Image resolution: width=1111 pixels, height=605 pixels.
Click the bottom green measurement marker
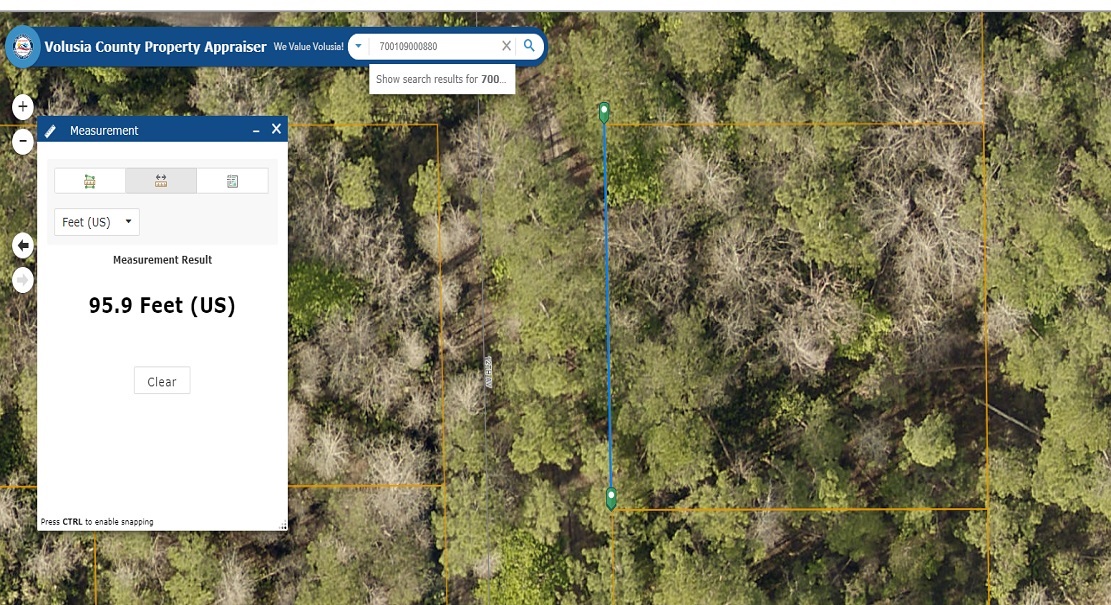611,498
